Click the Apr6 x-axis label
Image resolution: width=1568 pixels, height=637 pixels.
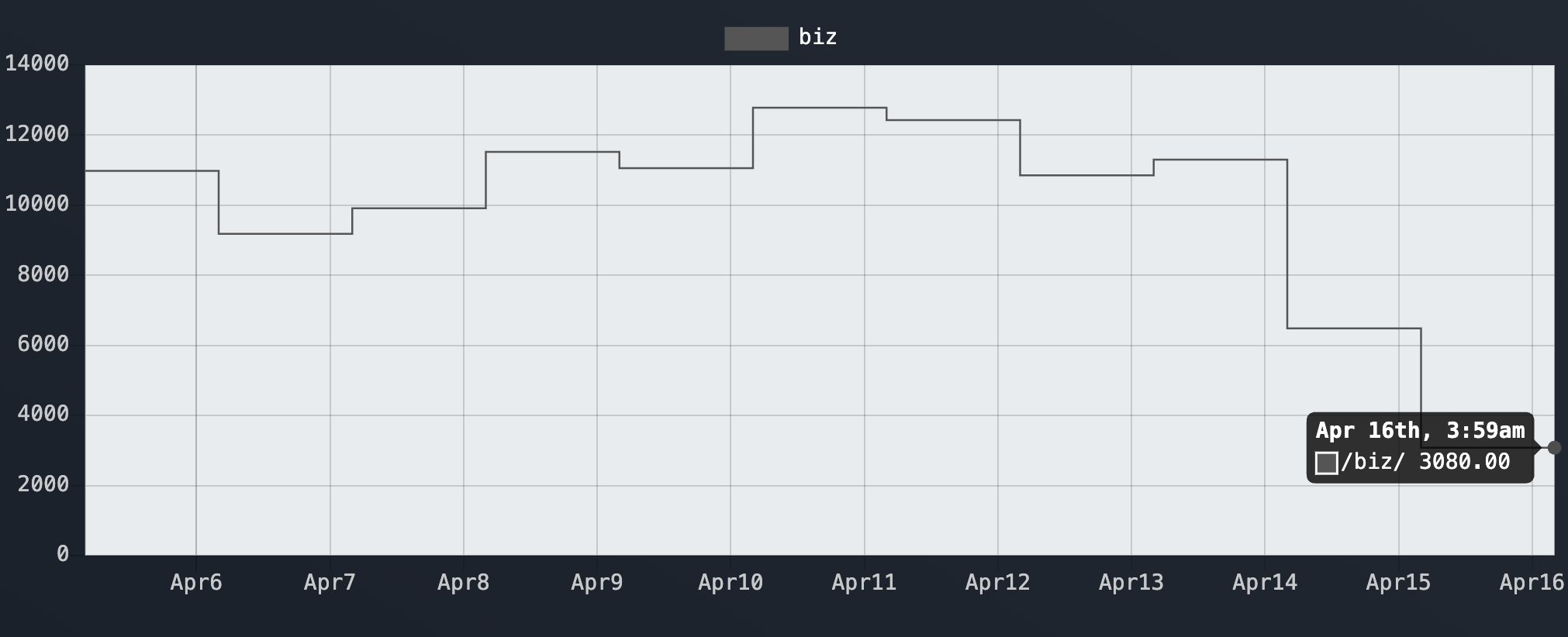tap(196, 583)
